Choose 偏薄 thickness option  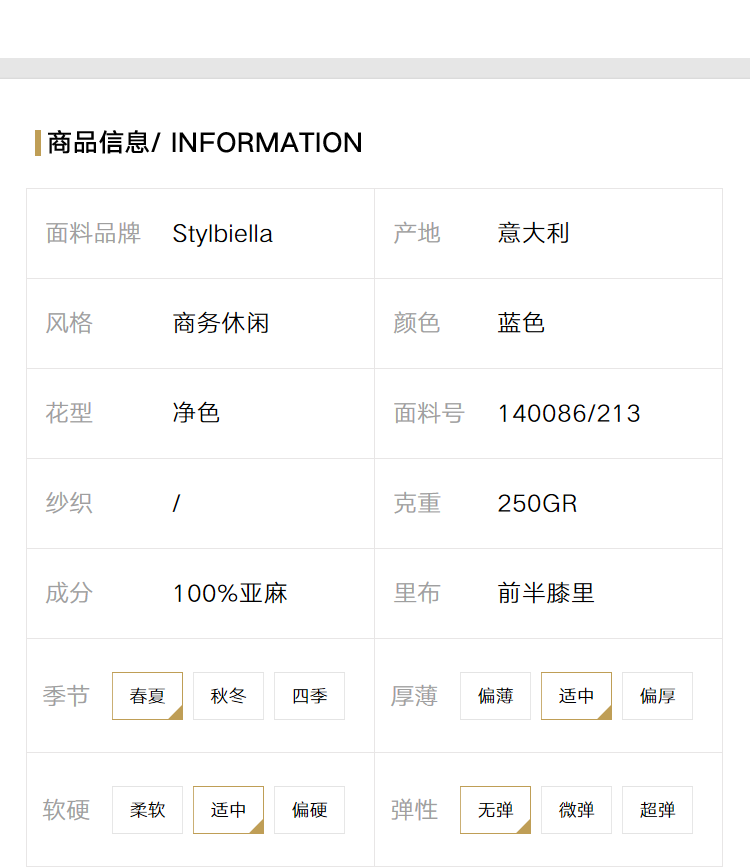click(495, 696)
